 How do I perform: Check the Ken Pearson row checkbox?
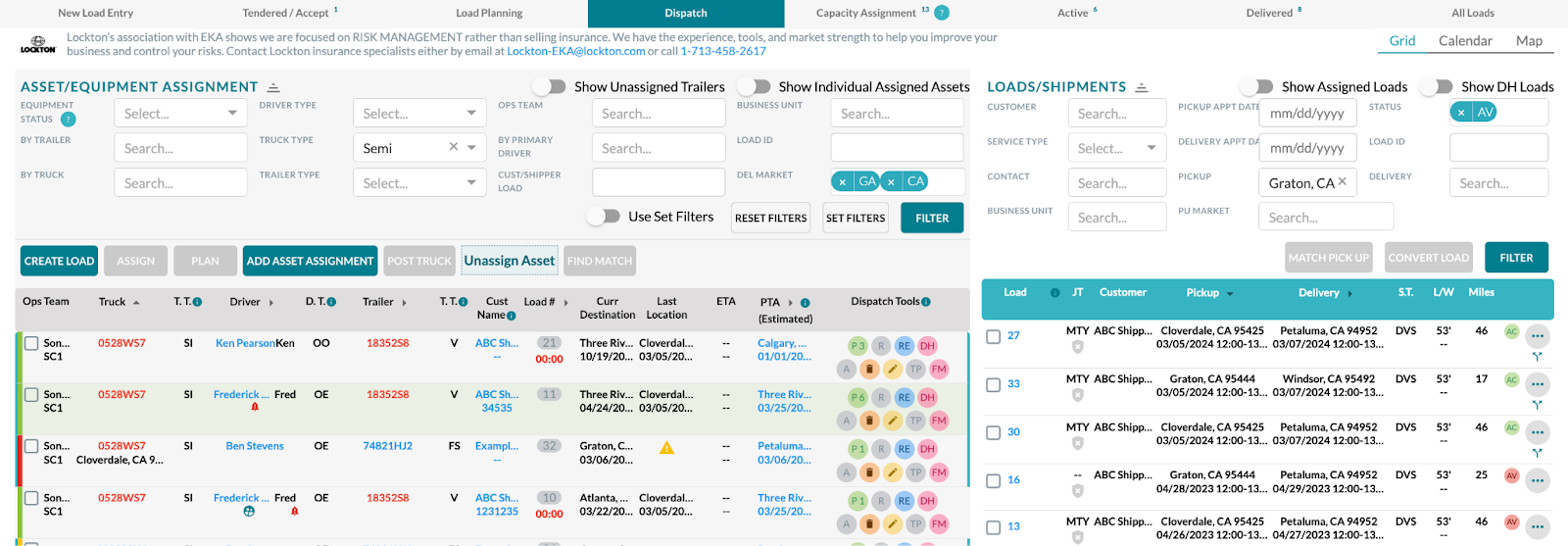[x=31, y=343]
